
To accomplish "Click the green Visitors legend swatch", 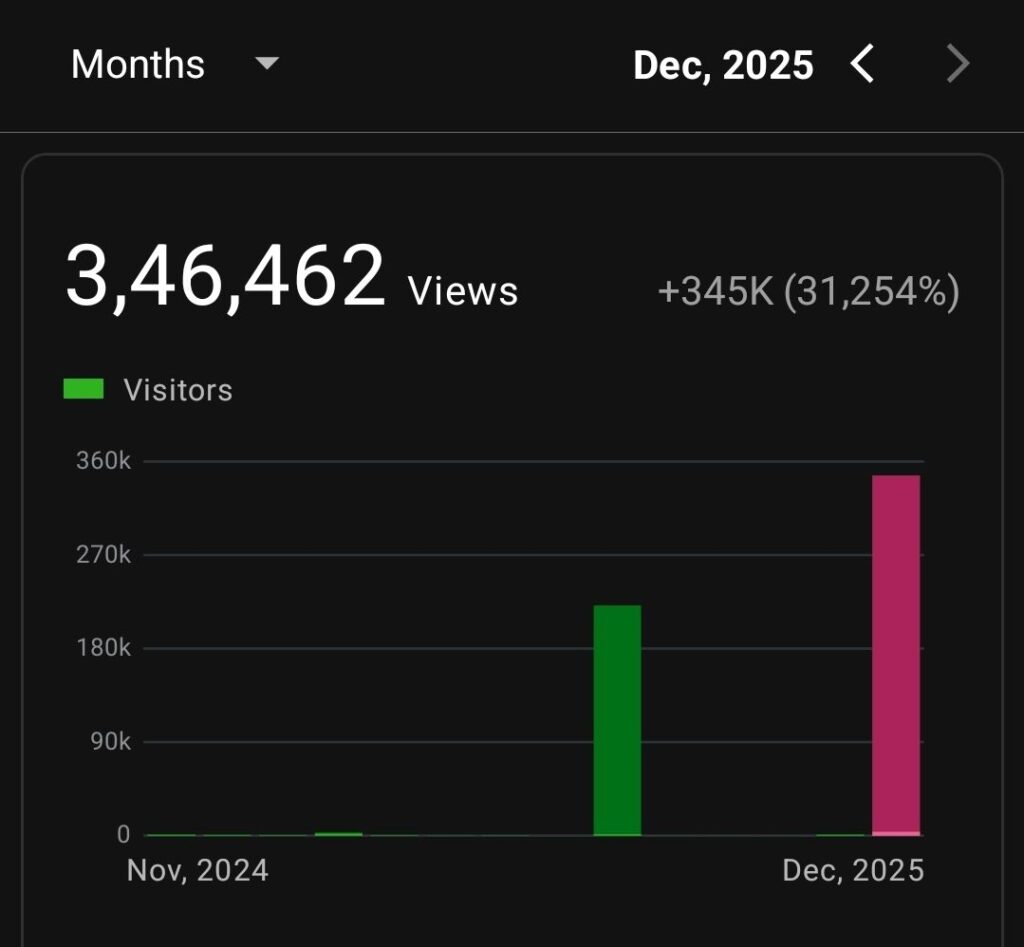I will point(83,389).
